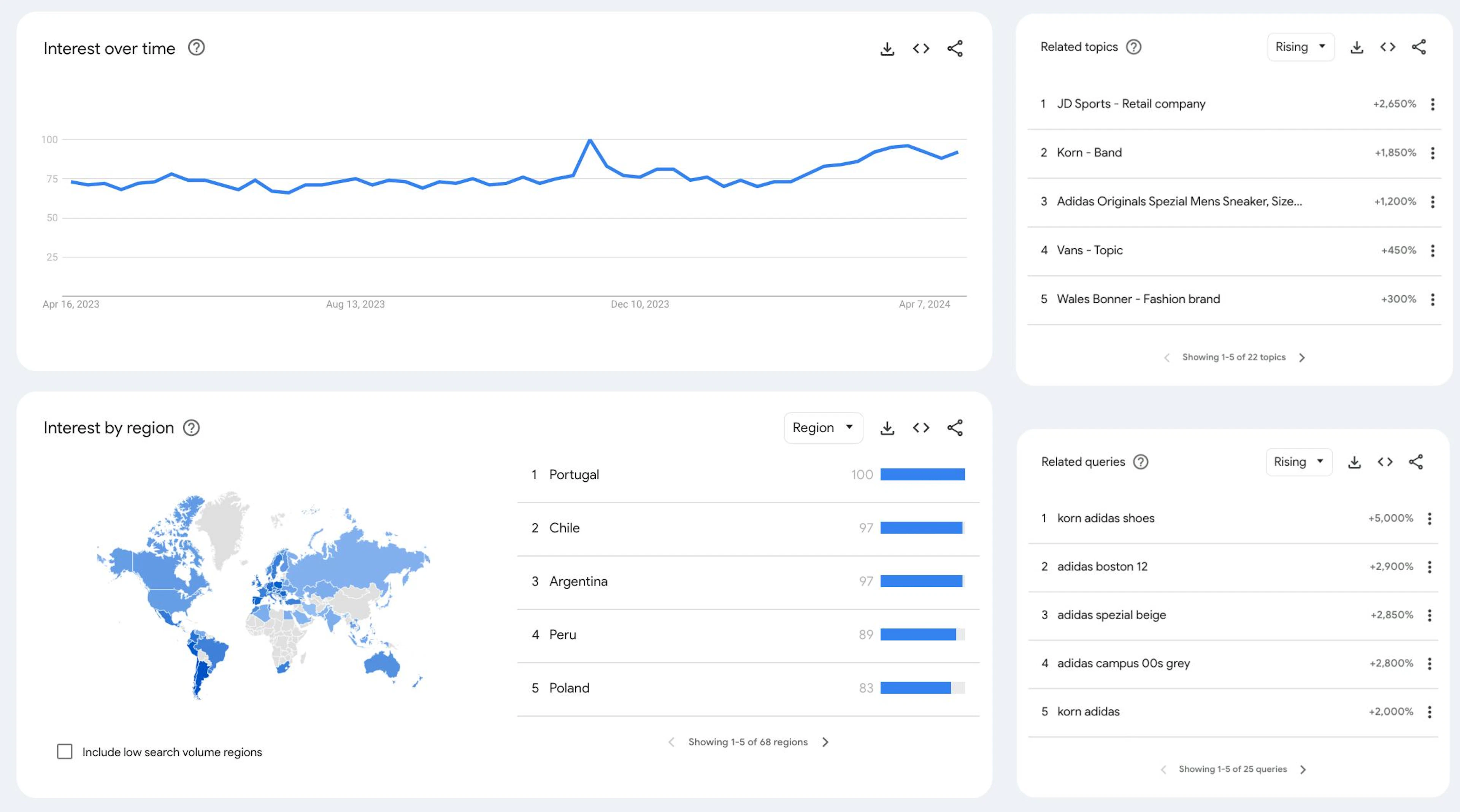Viewport: 1460px width, 812px height.
Task: Open more options for Wales Bonner topic
Action: coord(1432,299)
